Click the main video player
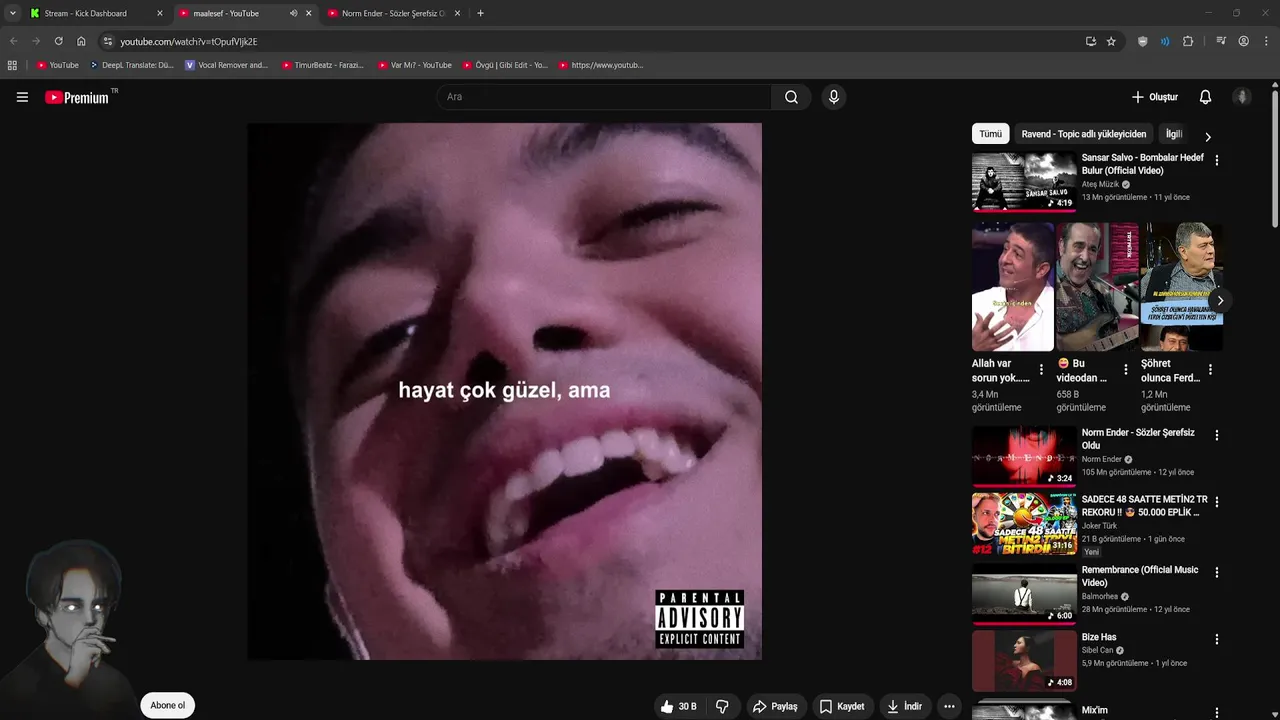The width and height of the screenshot is (1280, 720). 504,391
